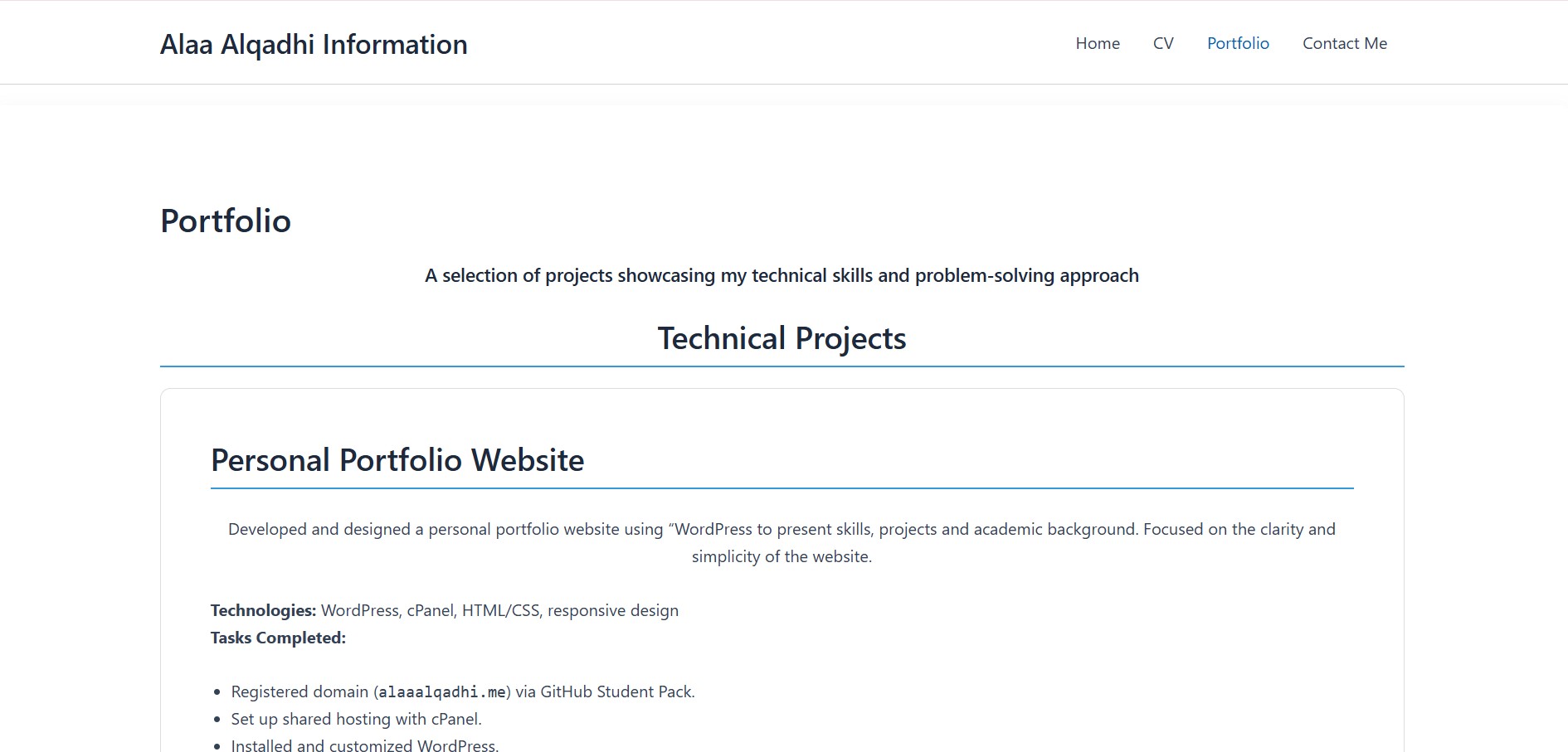Select the WordPress technology mention
The height and width of the screenshot is (752, 1568).
360,610
